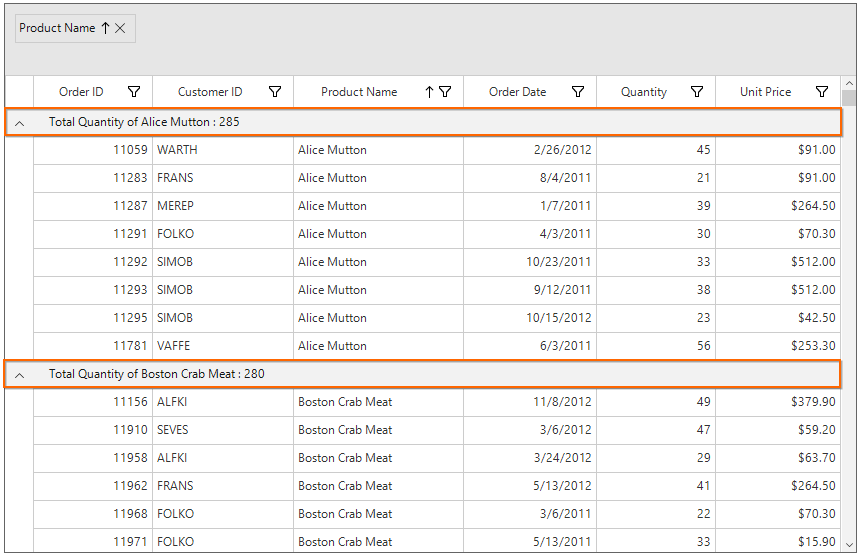Select Order ID cell 11293
Image resolution: width=860 pixels, height=555 pixels.
[x=93, y=290]
